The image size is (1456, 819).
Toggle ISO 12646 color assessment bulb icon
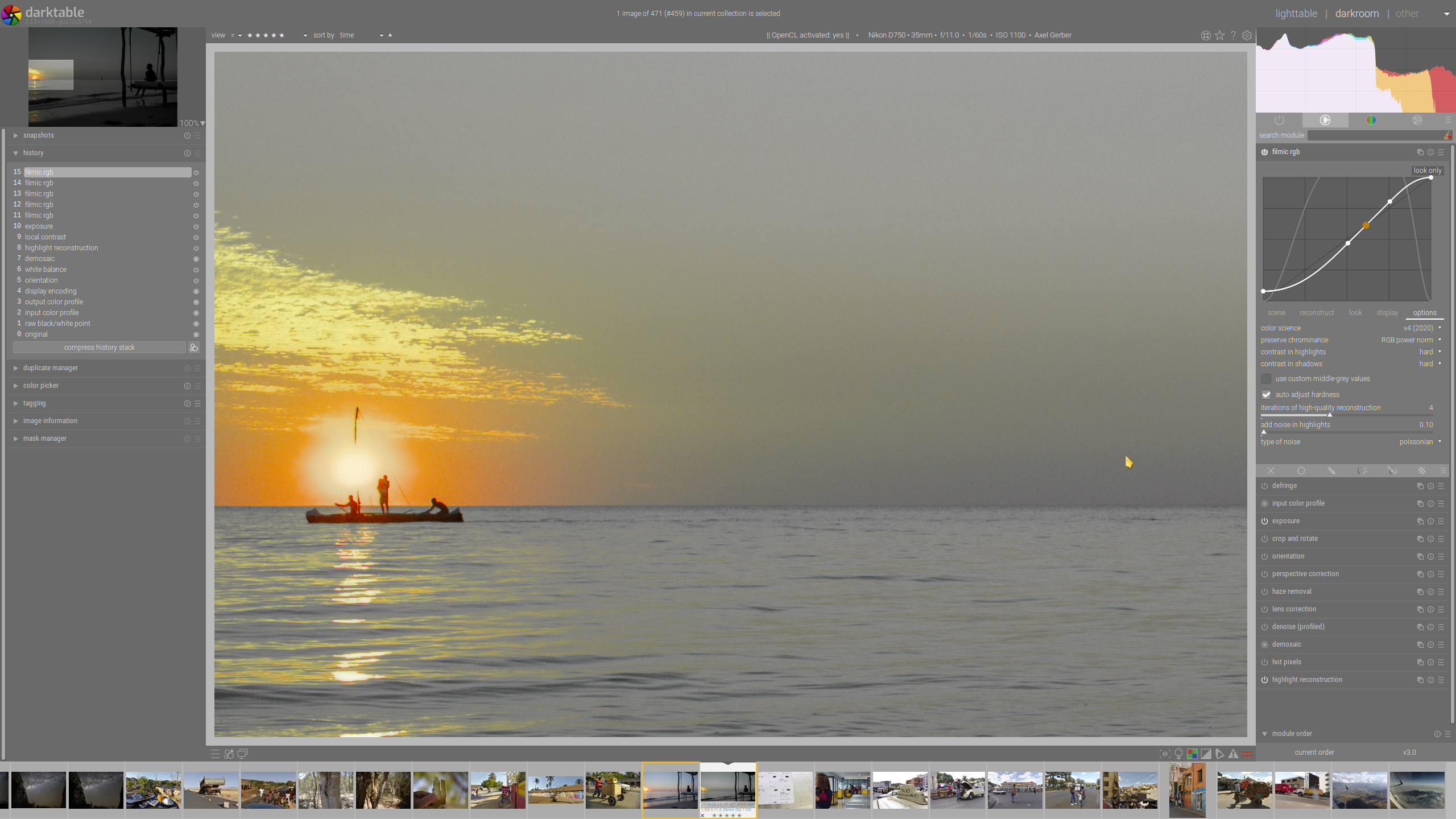pos(1178,754)
